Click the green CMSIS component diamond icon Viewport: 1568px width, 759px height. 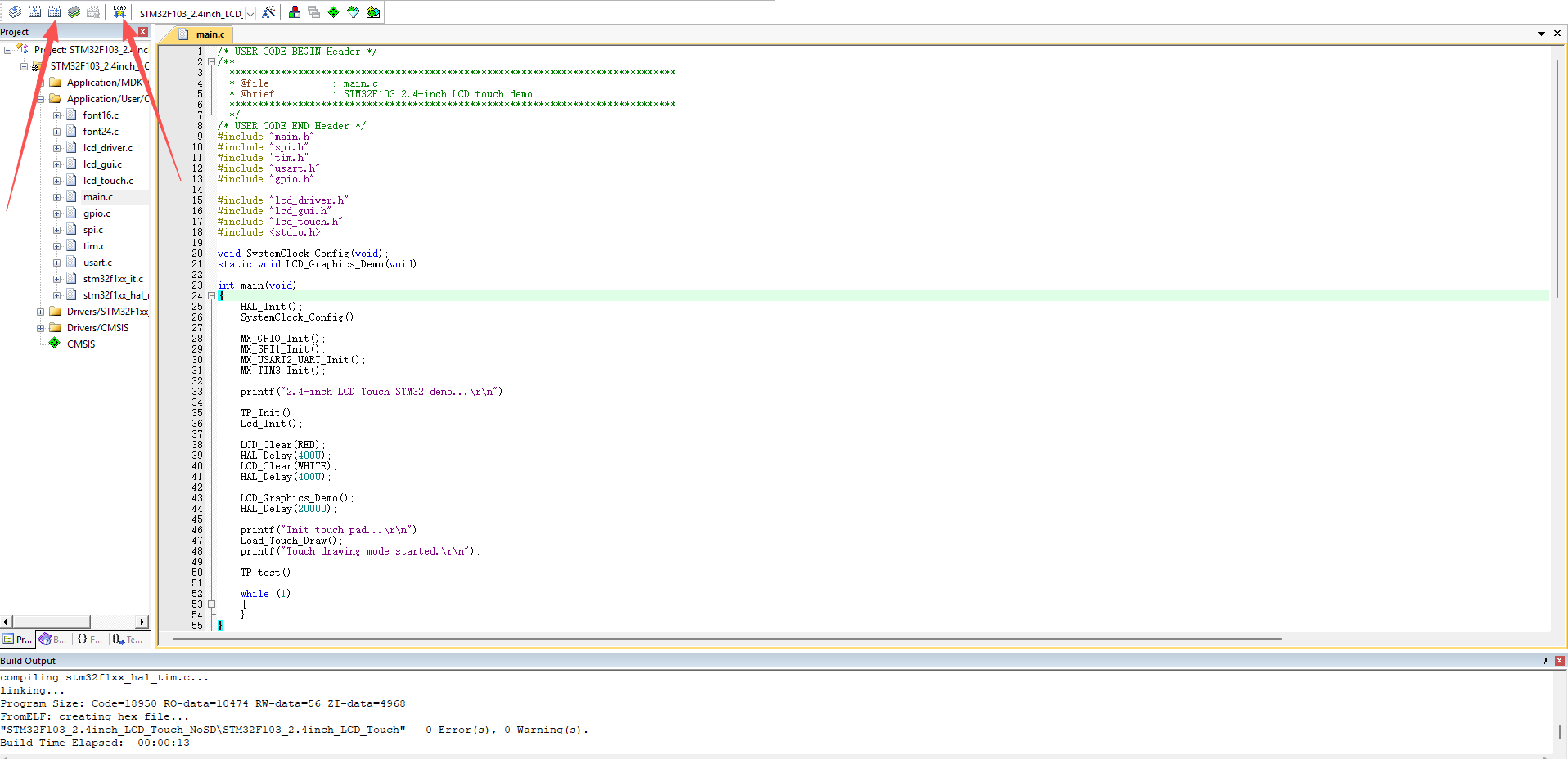click(55, 344)
